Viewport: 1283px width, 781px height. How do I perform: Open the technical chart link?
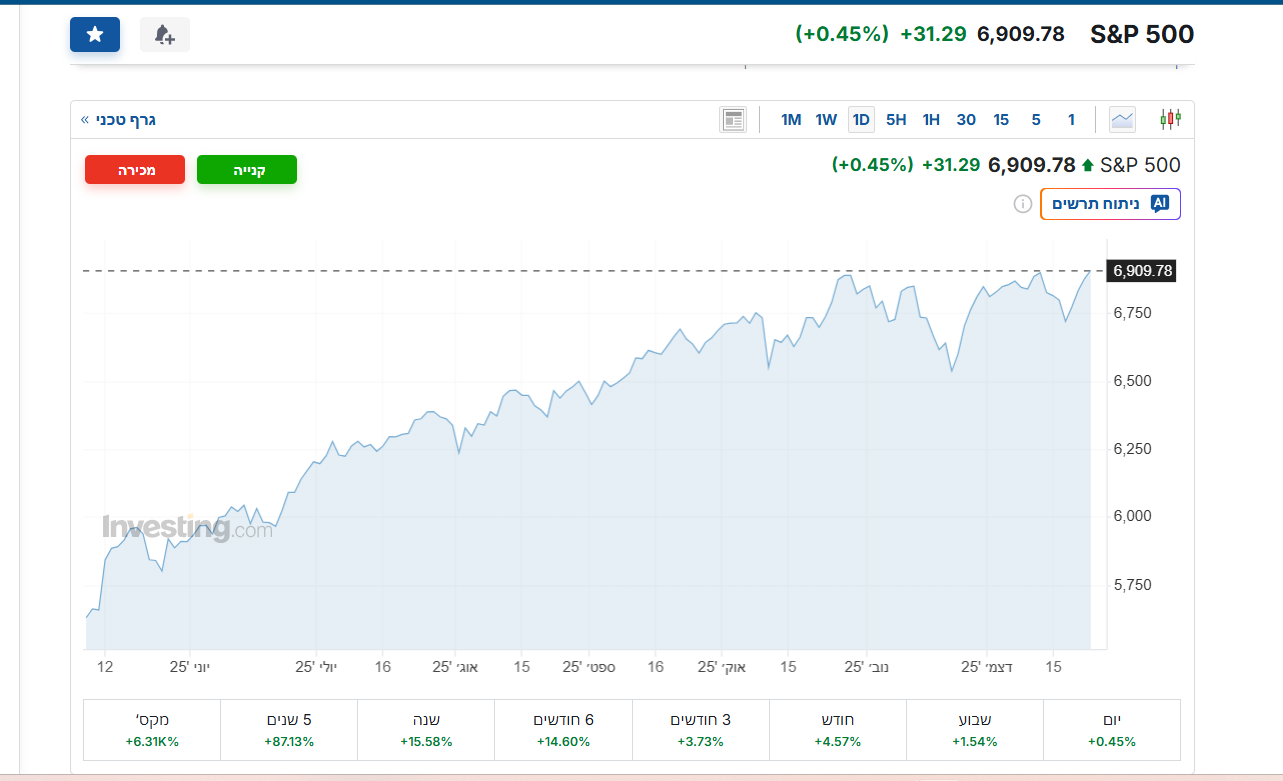click(x=119, y=120)
